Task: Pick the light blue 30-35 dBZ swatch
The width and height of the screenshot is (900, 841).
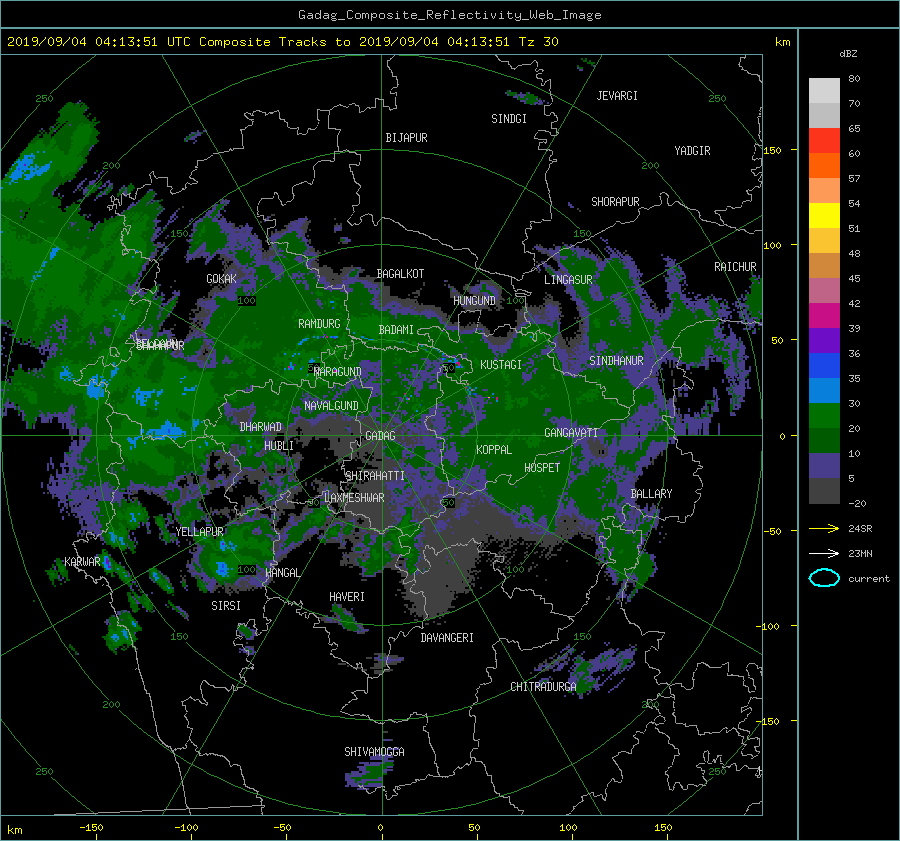Action: tap(824, 390)
